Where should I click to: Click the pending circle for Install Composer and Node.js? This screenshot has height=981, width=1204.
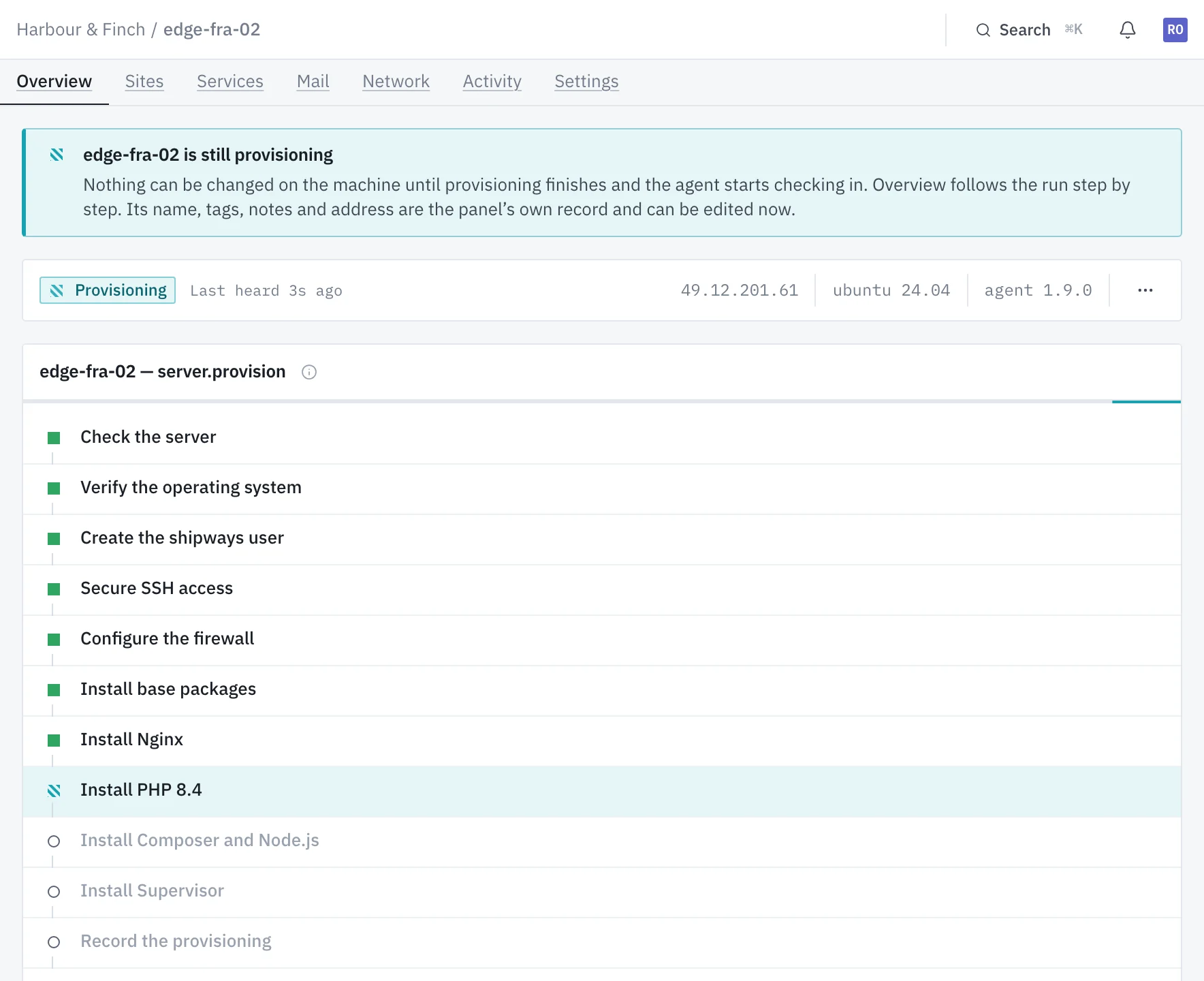pos(54,841)
